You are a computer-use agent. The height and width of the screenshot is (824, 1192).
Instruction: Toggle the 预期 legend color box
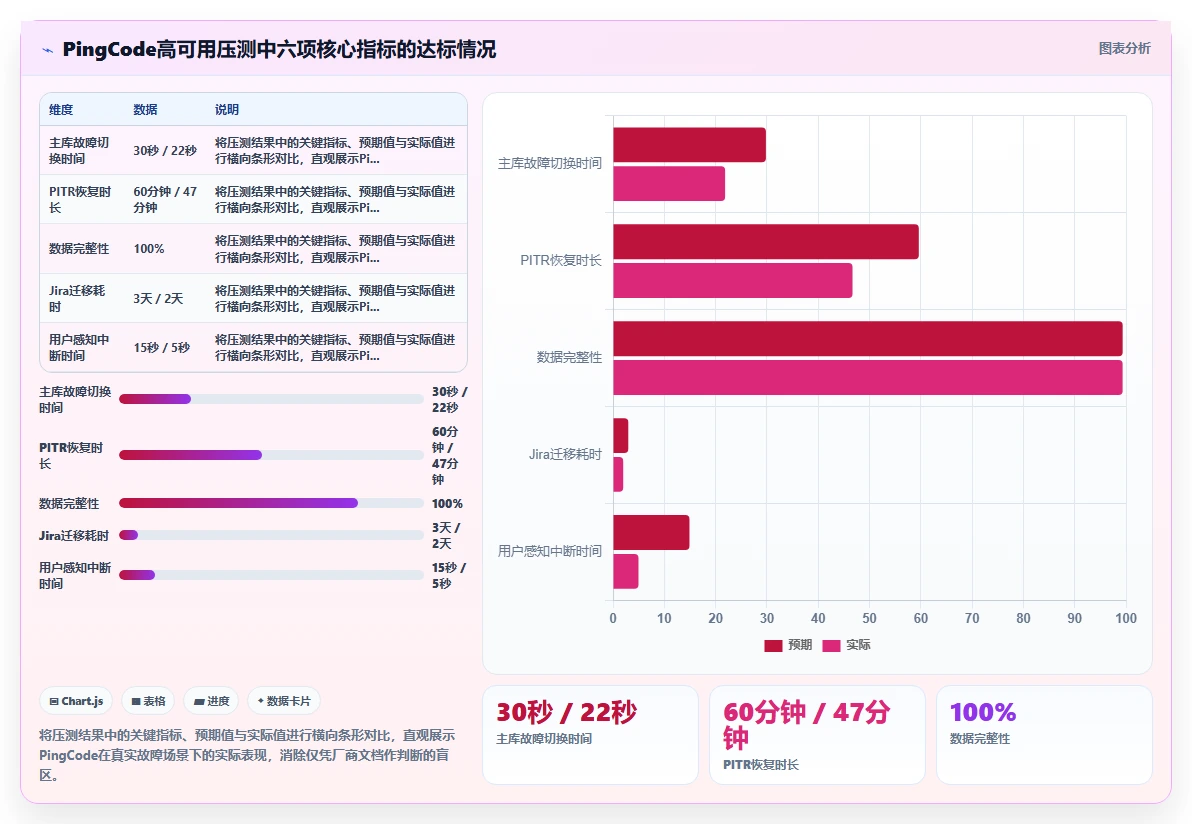pos(773,645)
